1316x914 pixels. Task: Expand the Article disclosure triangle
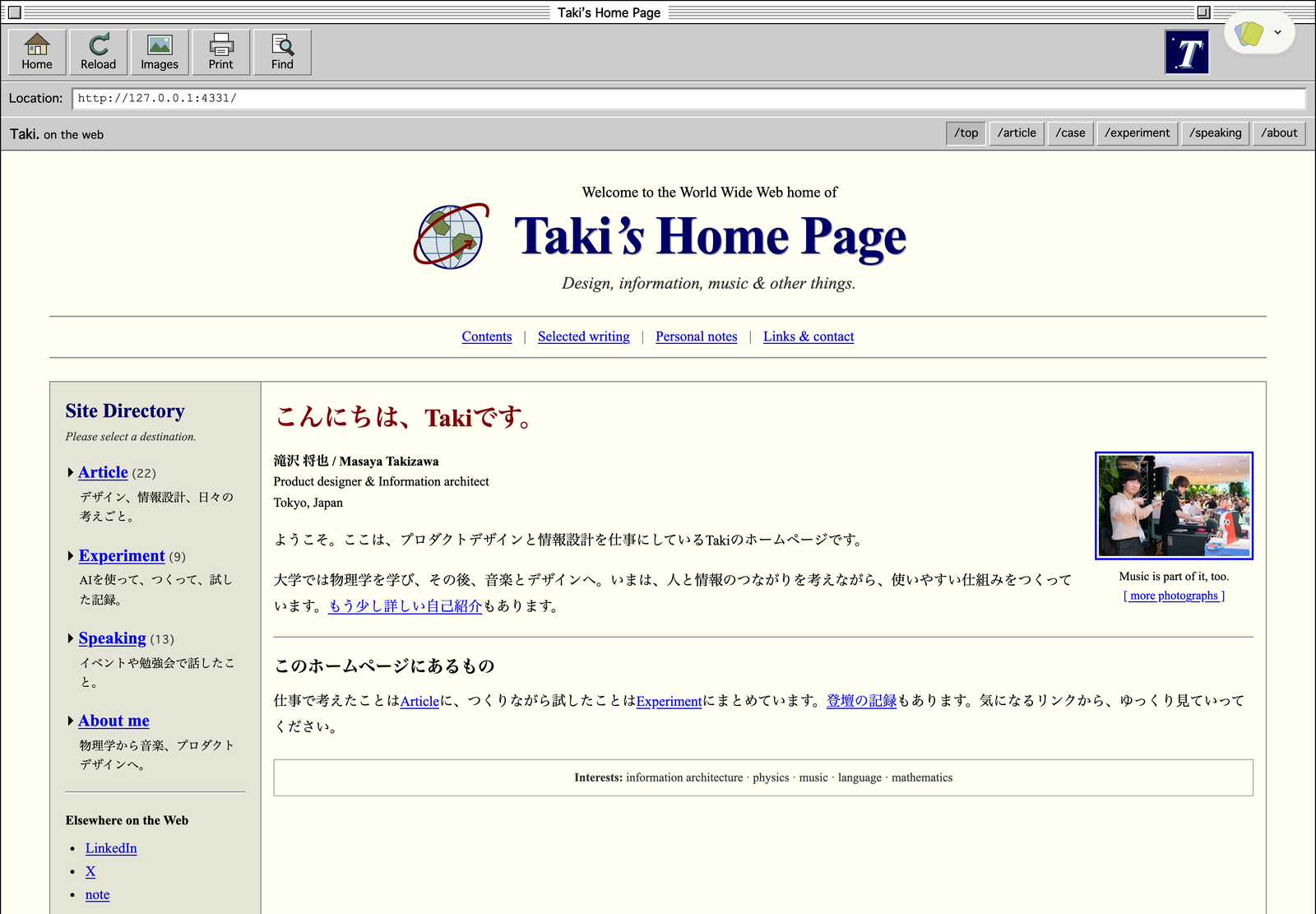click(x=71, y=472)
